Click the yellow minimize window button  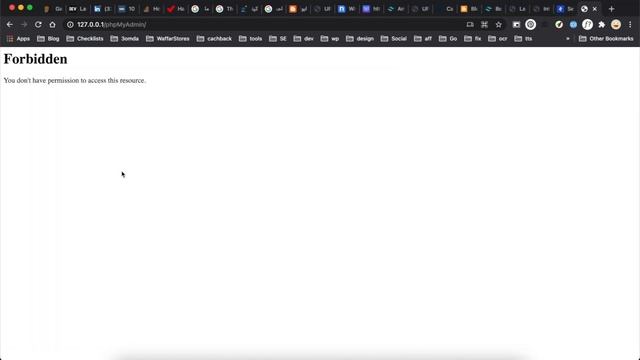tap(21, 8)
